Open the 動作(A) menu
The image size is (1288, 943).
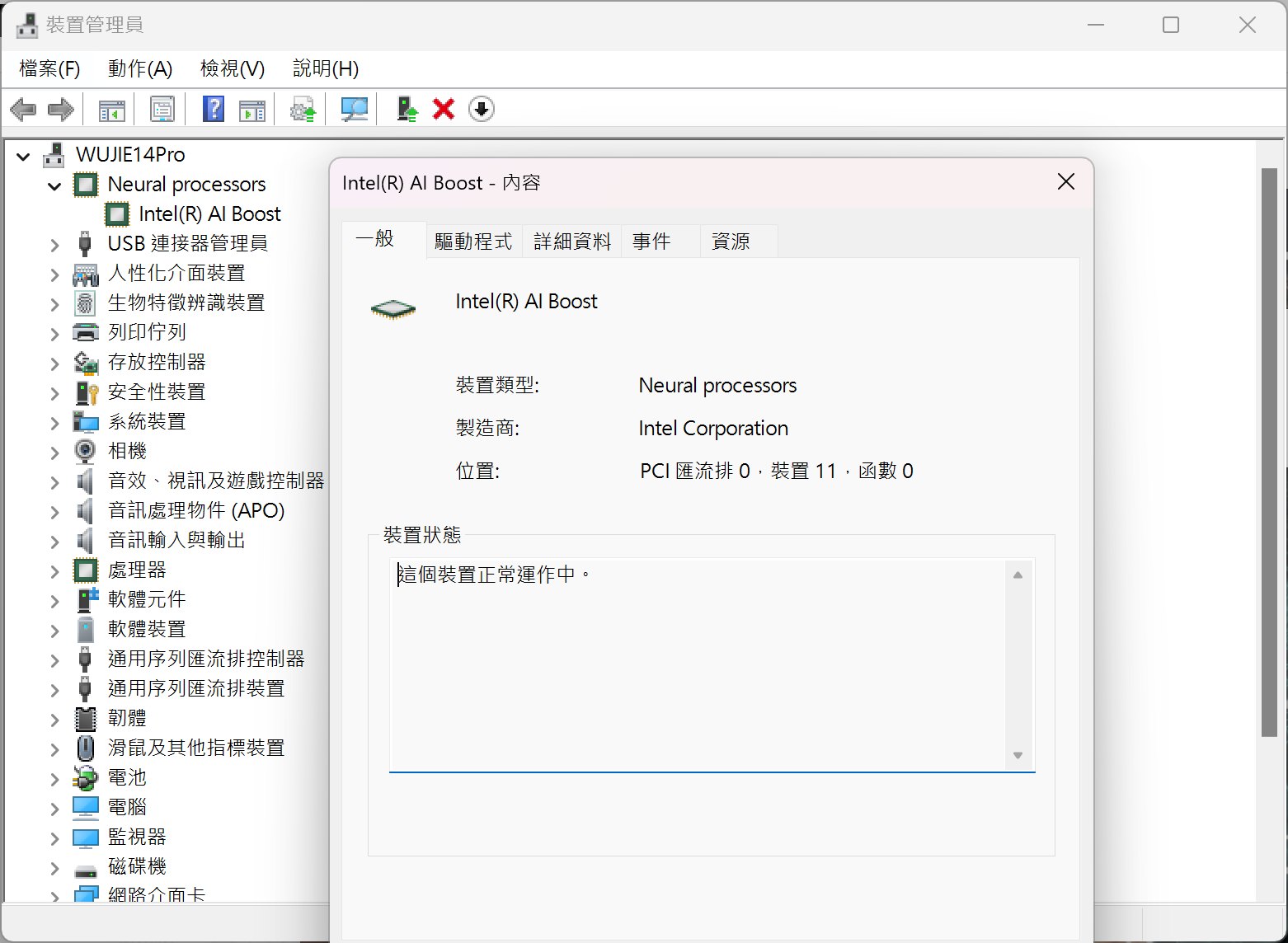coord(140,68)
